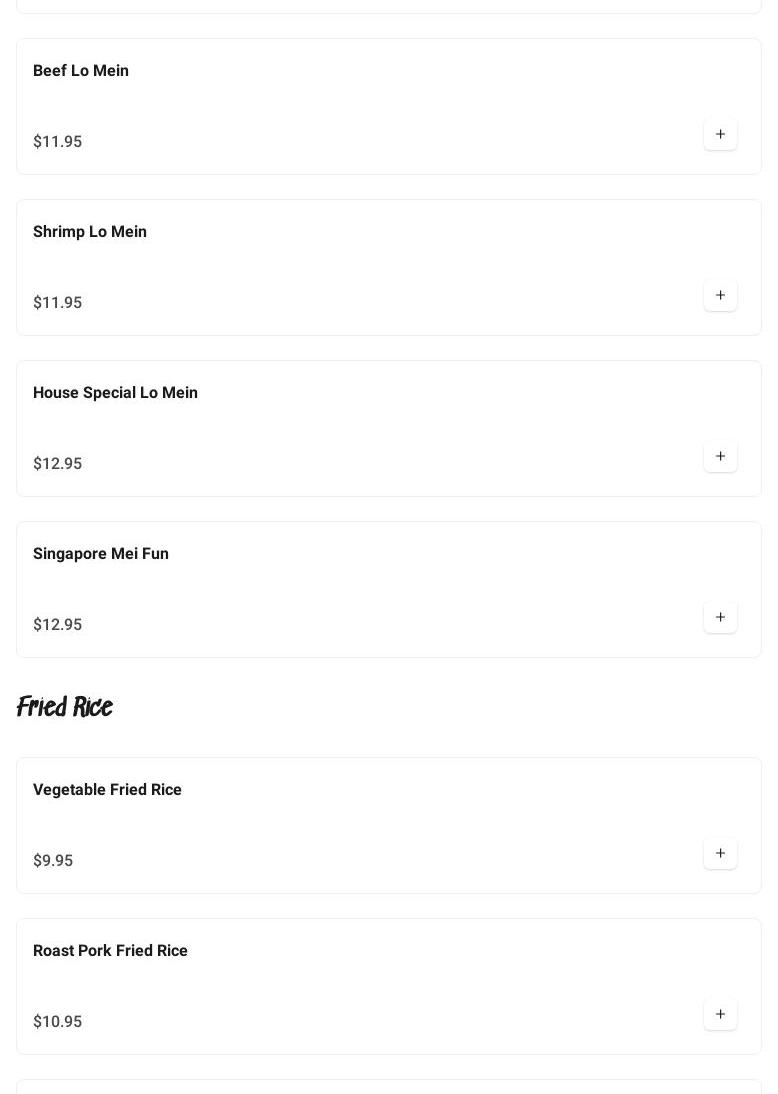Click the $11.95 price for Shrimp Lo Mein
The image size is (778, 1094).
click(x=57, y=303)
